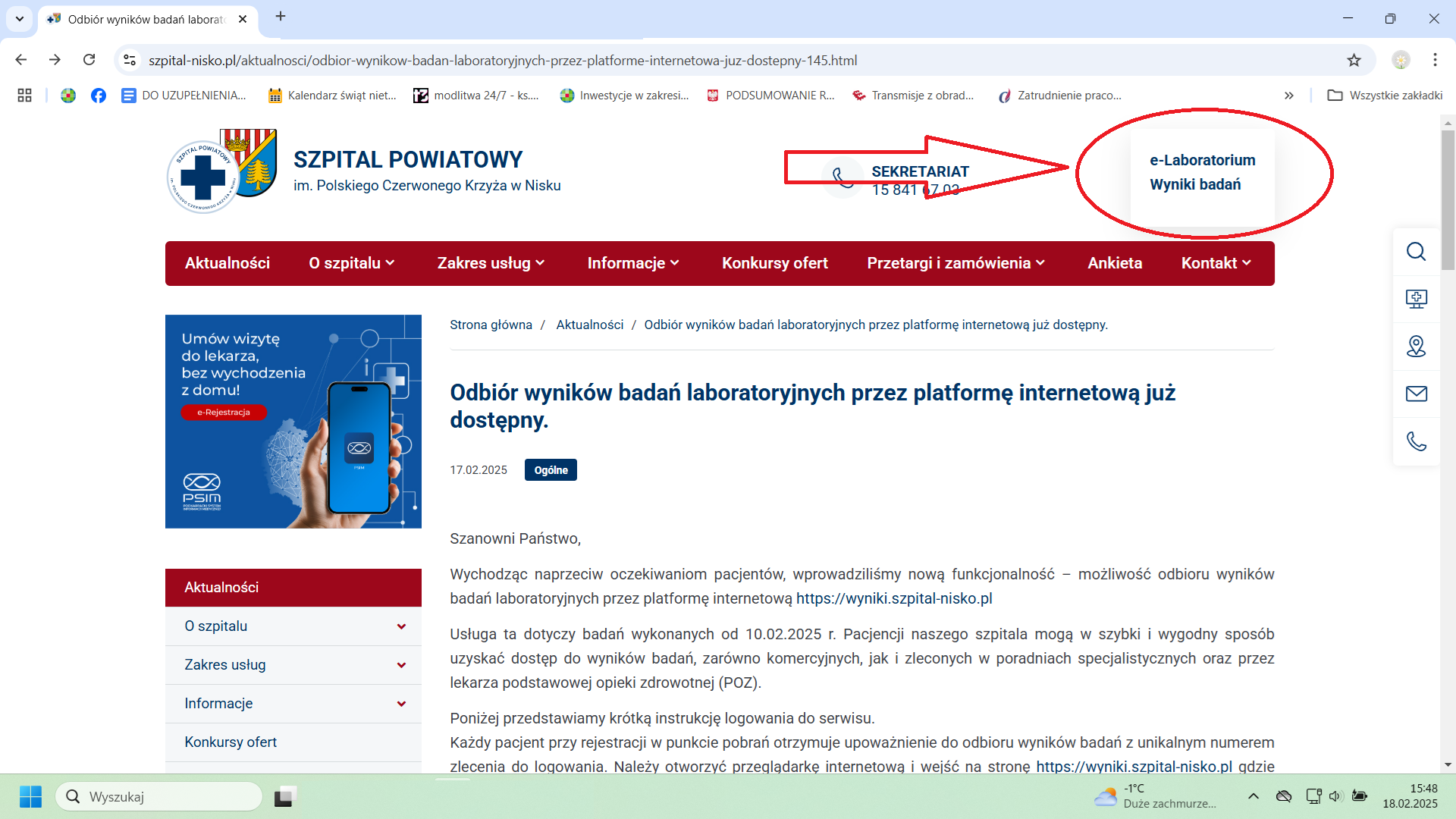Open the taskbar clock and date
This screenshot has width=1456, height=819.
tap(1410, 796)
